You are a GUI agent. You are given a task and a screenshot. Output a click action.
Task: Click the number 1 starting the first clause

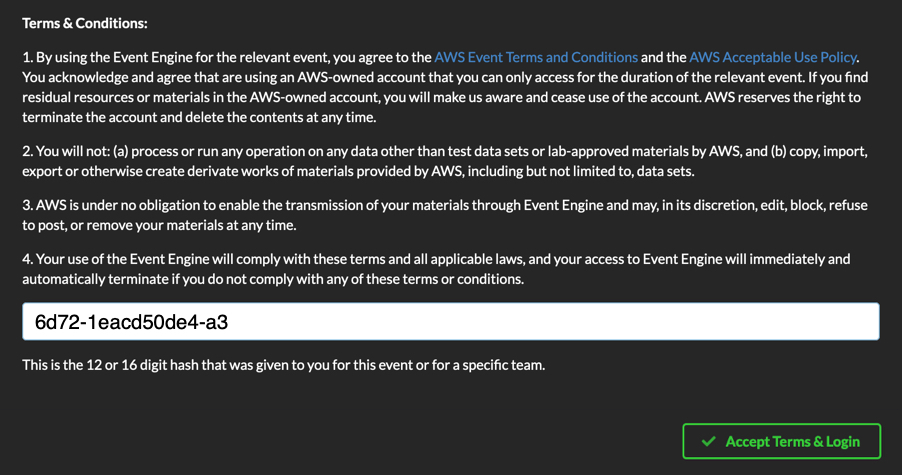[26, 57]
